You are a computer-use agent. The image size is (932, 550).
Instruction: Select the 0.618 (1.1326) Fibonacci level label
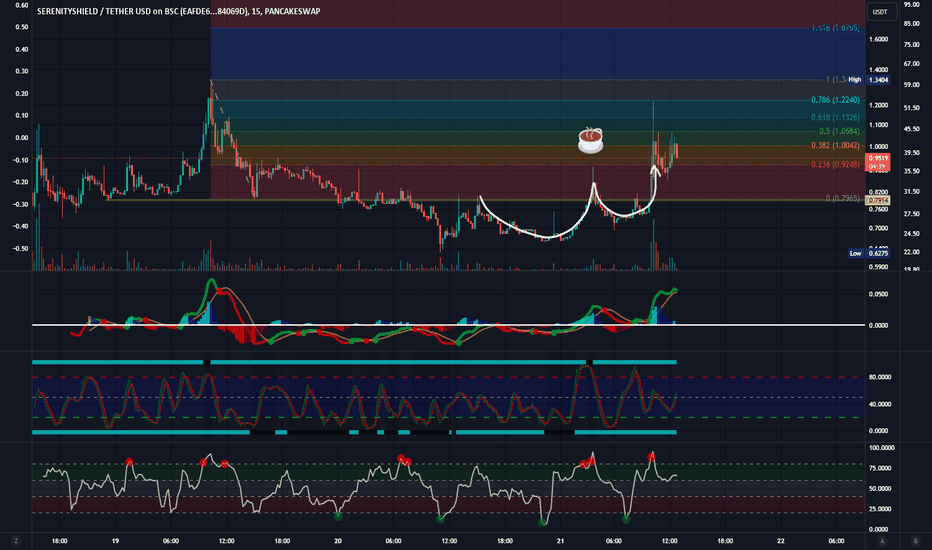(835, 118)
